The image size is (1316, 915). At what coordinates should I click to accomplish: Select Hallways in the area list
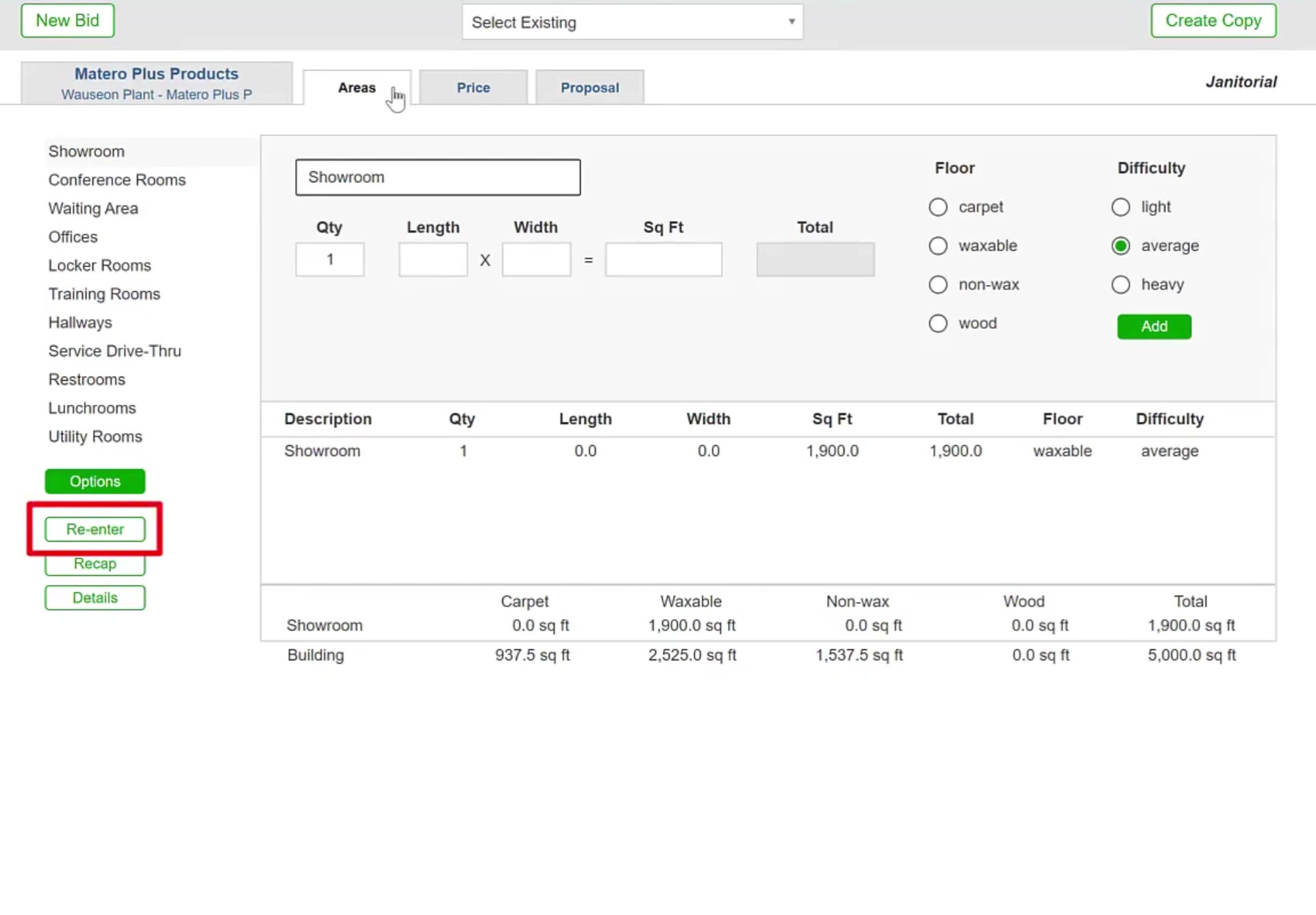[80, 323]
